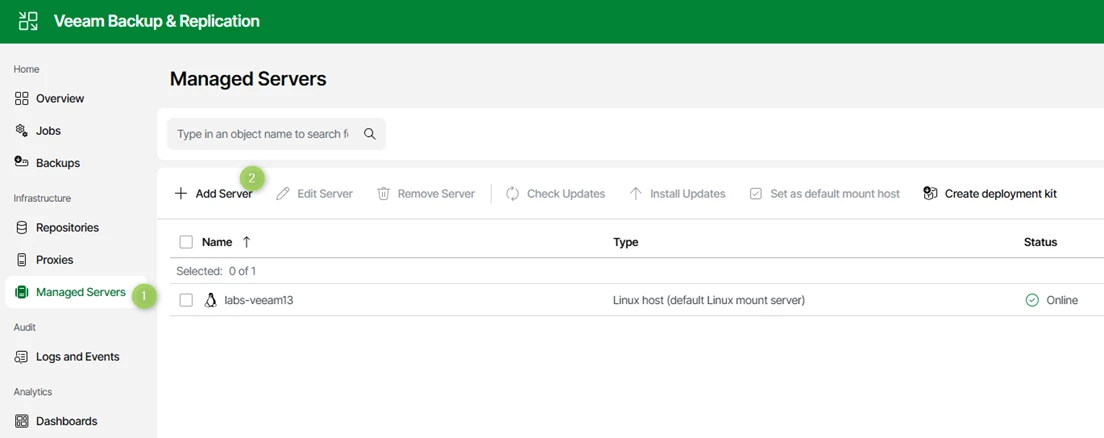Click the green Online status check icon
This screenshot has width=1104, height=438.
coord(1032,300)
